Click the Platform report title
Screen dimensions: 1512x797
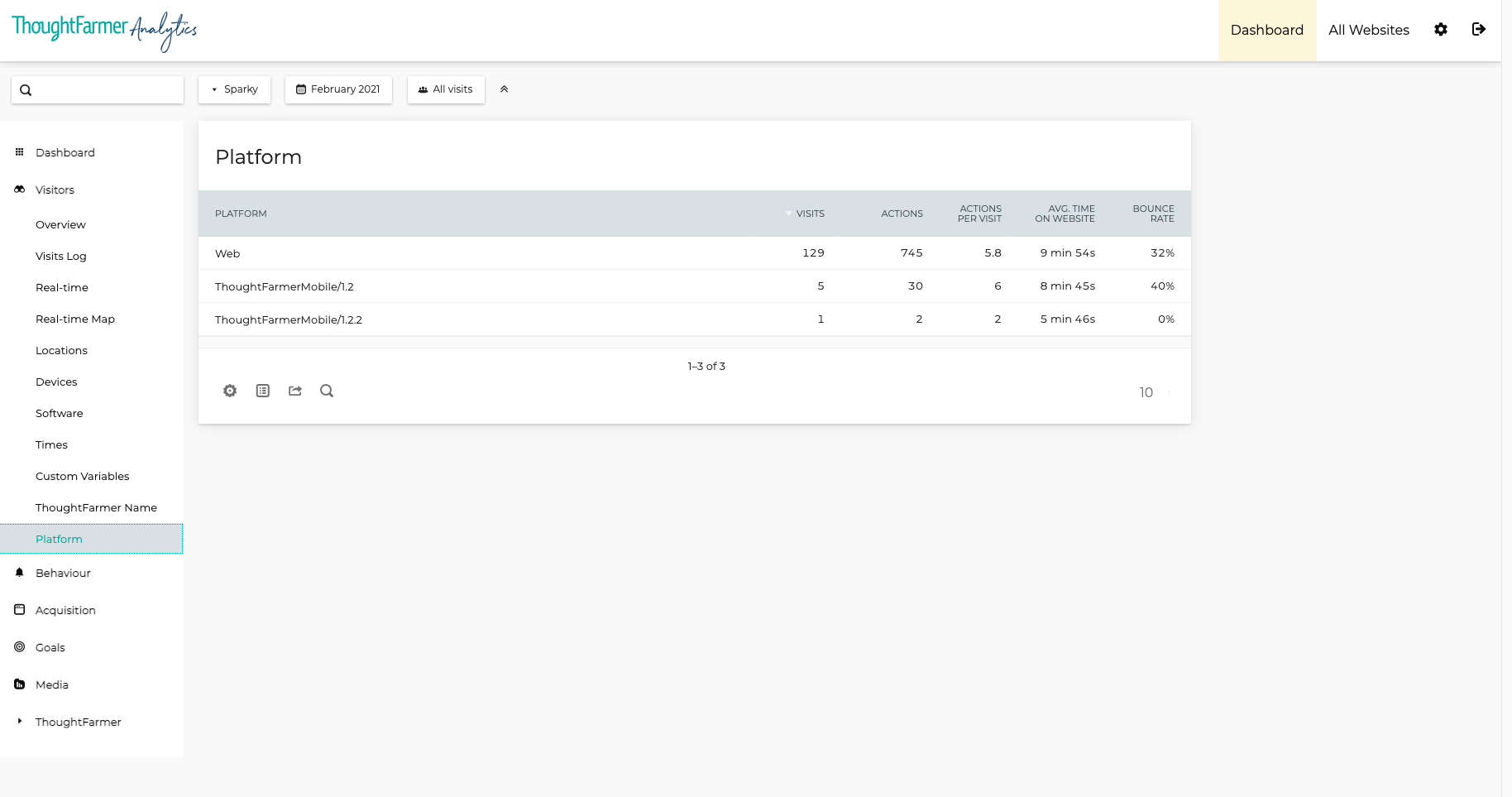[258, 157]
